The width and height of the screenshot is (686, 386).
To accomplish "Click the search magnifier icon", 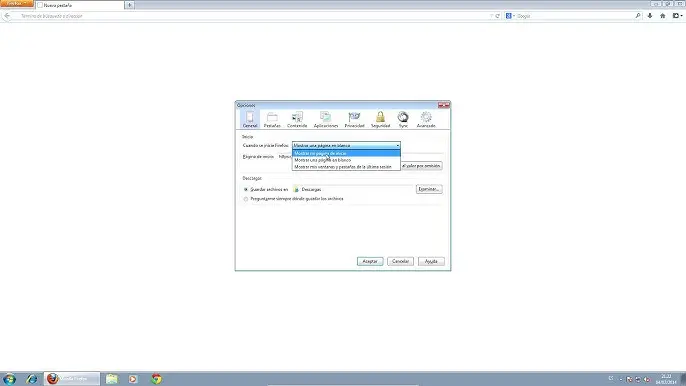I will (637, 16).
